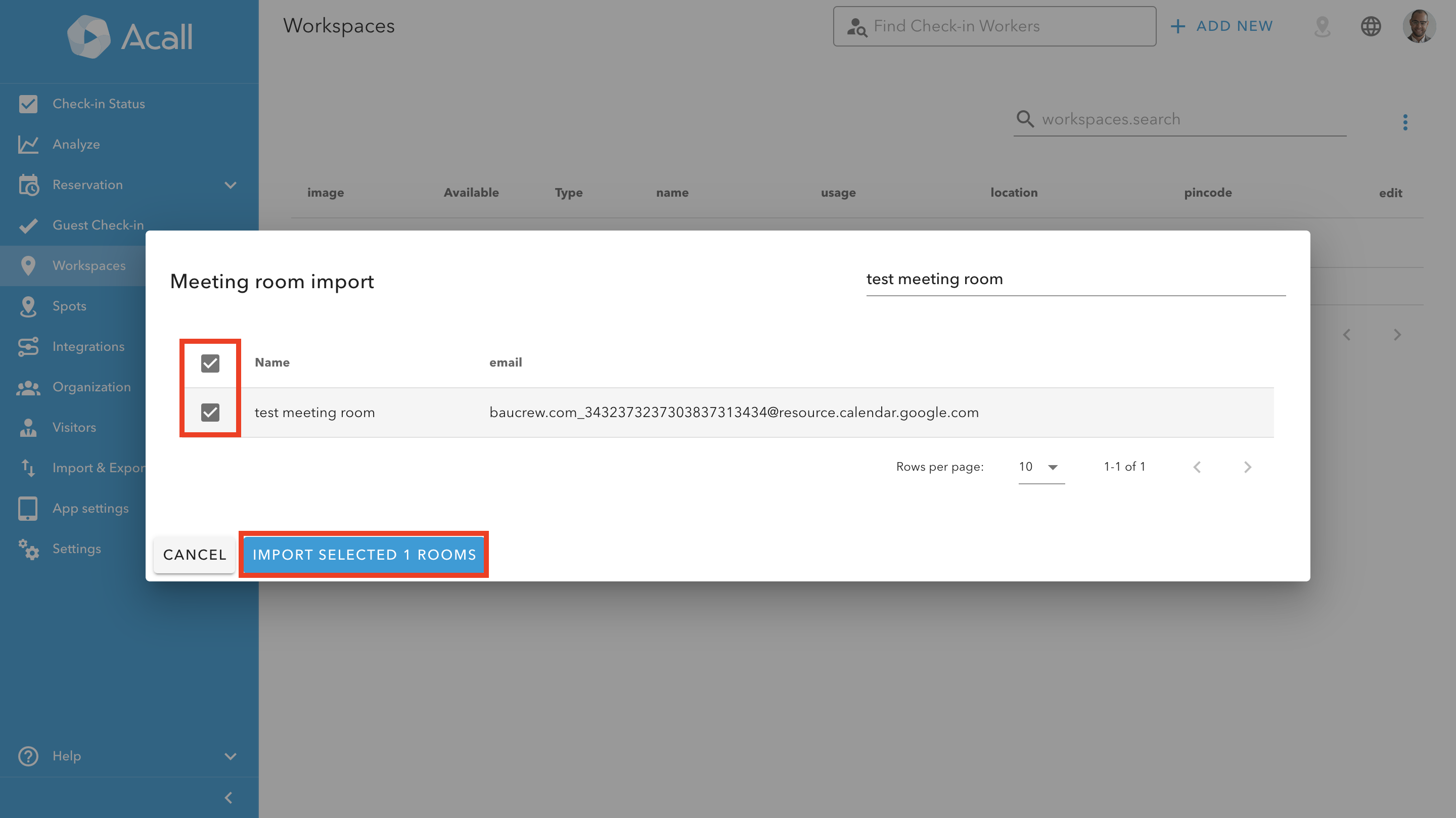Go to Settings in sidebar

(76, 549)
